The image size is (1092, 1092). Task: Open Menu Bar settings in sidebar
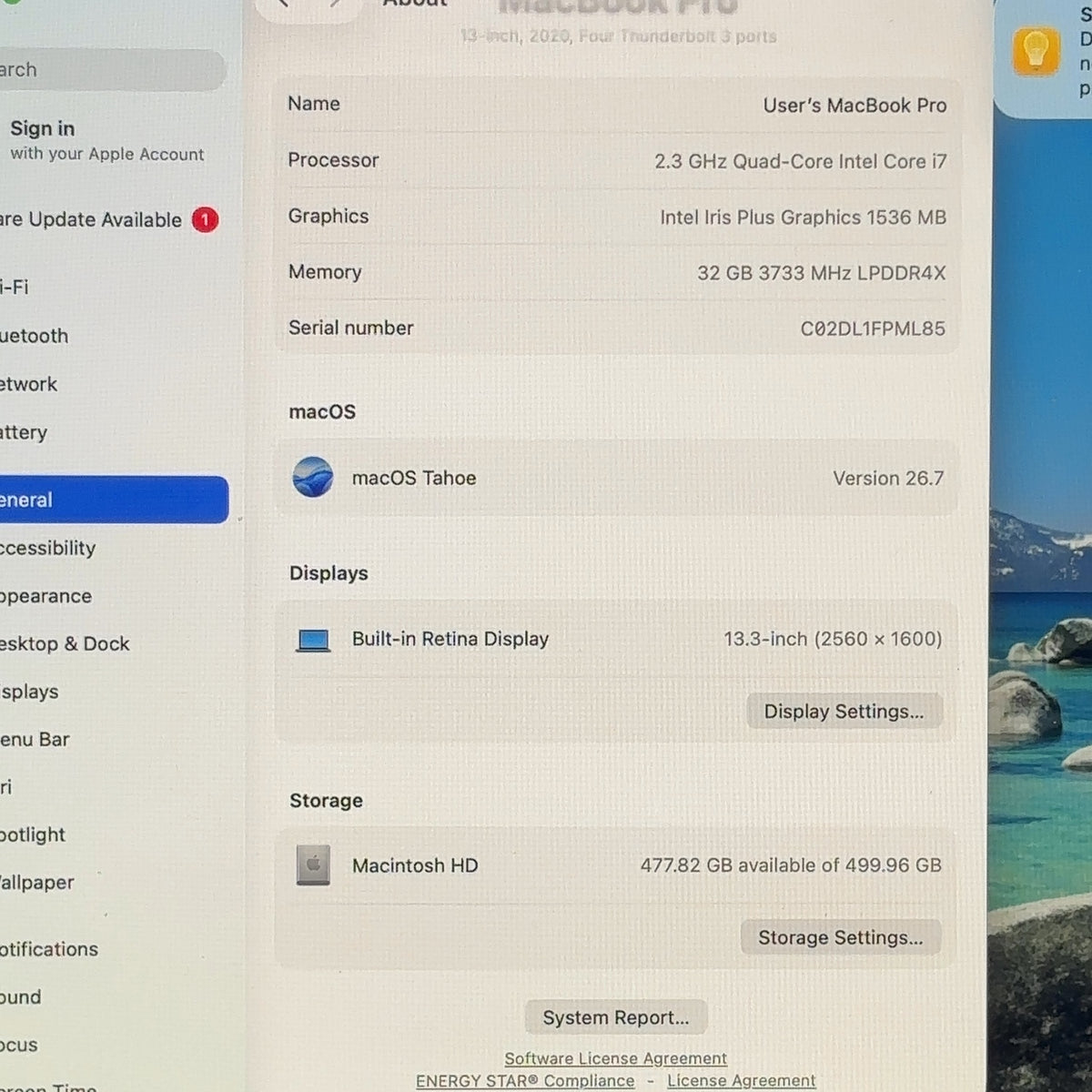tap(35, 739)
